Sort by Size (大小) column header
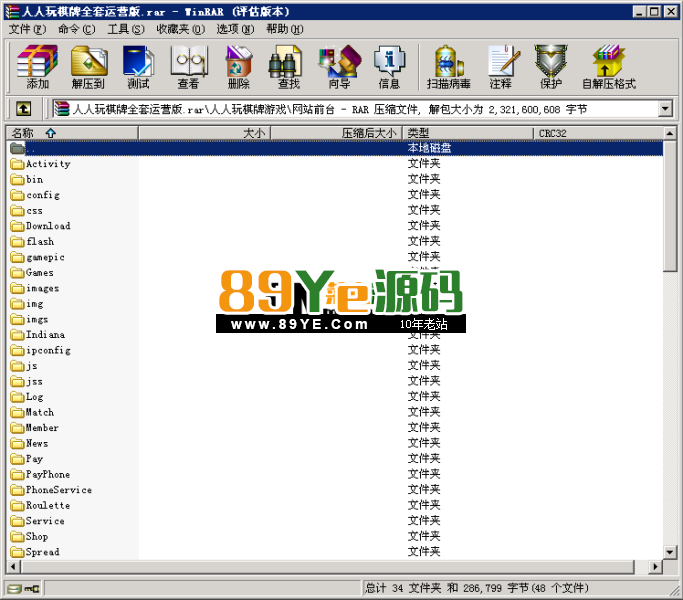Viewport: 683px width, 600px height. (204, 133)
